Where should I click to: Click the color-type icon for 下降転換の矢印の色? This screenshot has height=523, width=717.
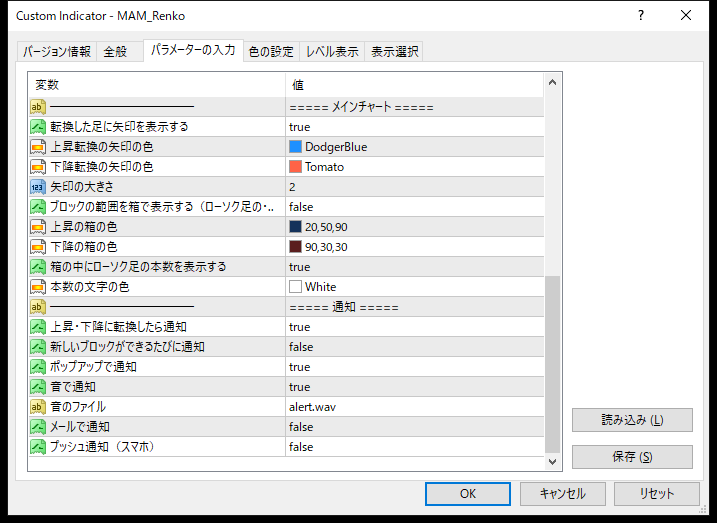pos(38,167)
